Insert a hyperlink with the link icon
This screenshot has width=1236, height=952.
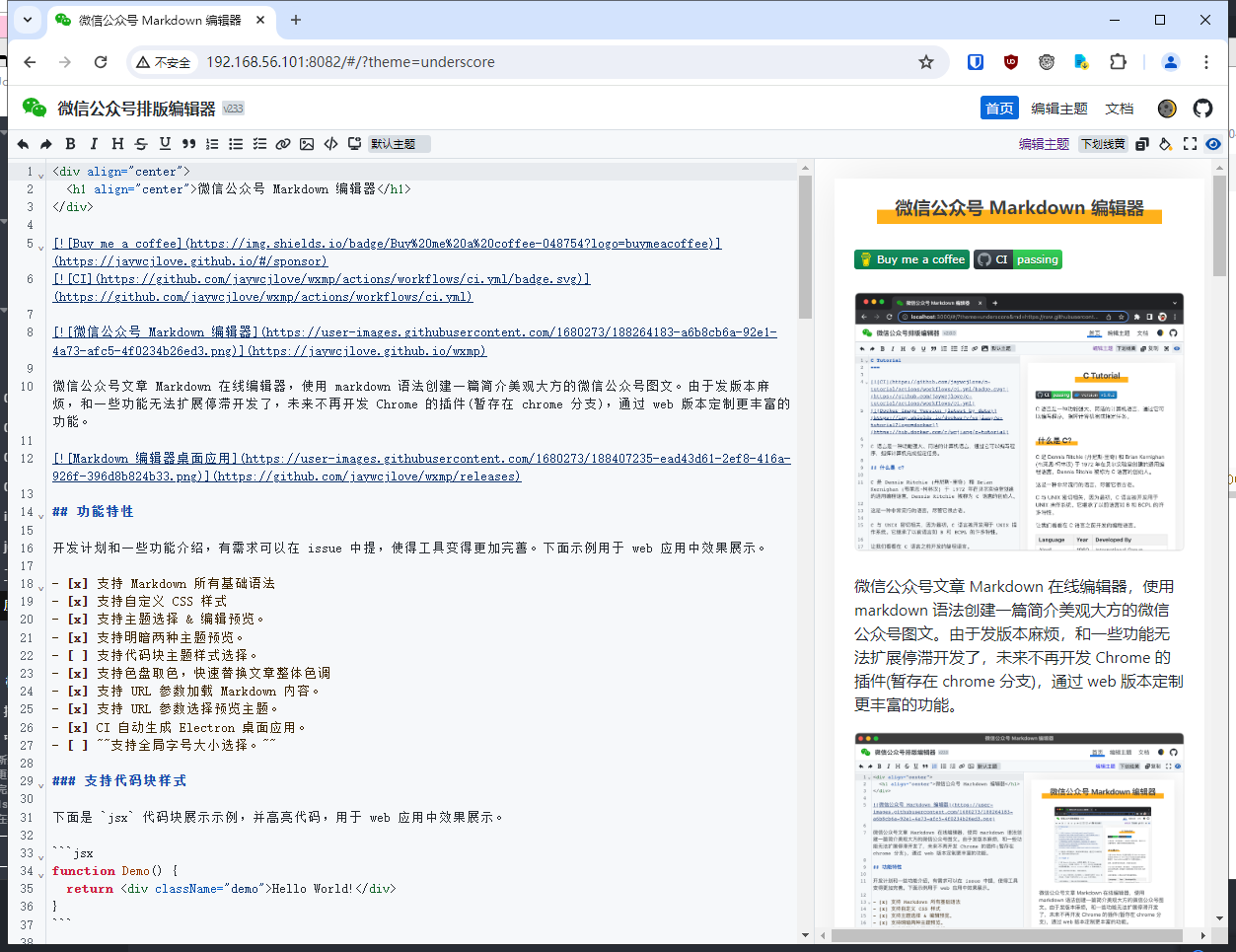(283, 144)
